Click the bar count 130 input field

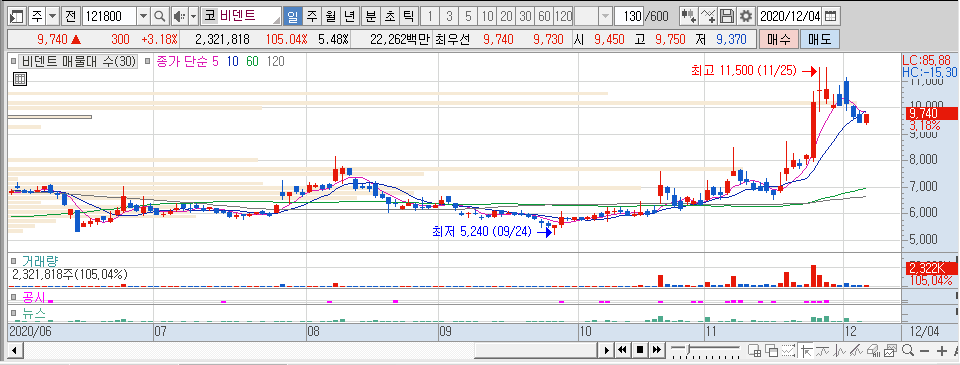(628, 16)
